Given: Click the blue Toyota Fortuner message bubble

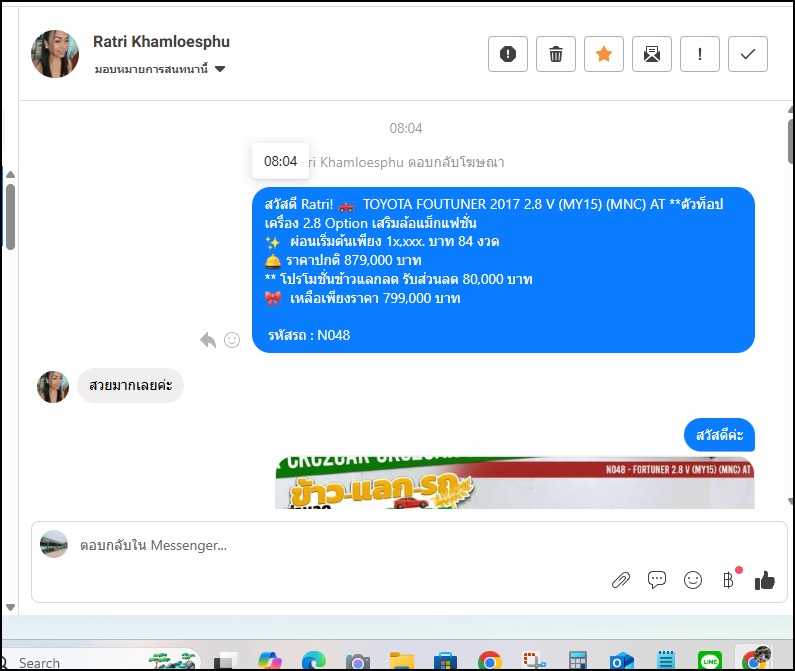Looking at the screenshot, I should (503, 270).
